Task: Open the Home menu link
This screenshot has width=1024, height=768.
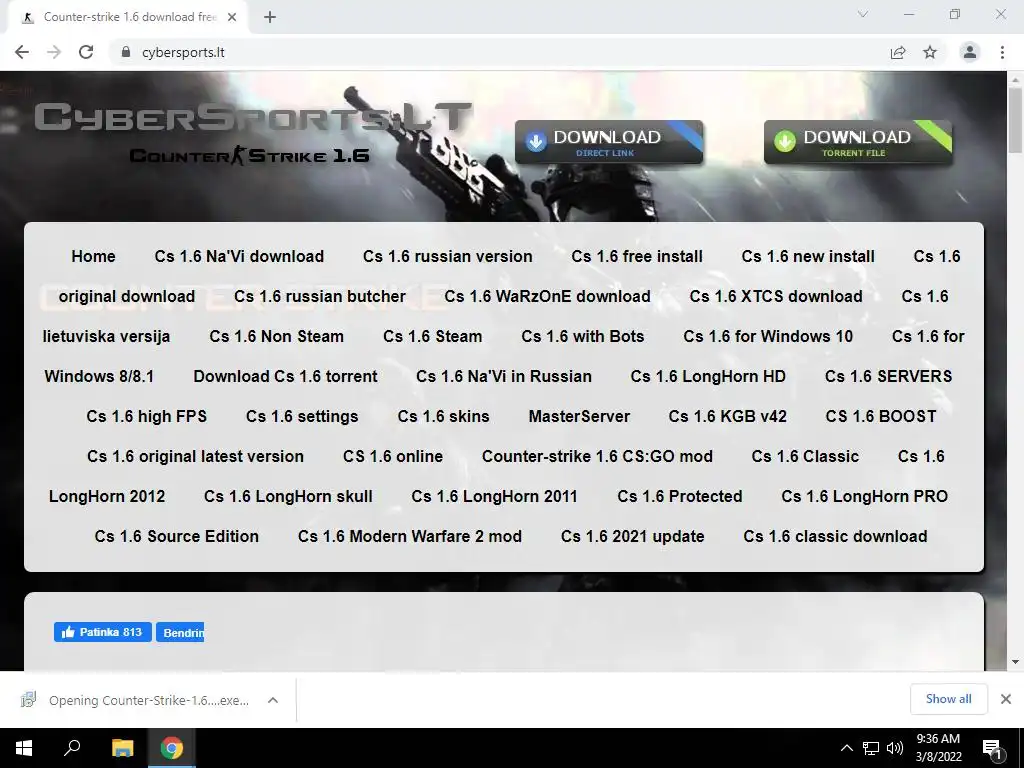Action: (x=93, y=256)
